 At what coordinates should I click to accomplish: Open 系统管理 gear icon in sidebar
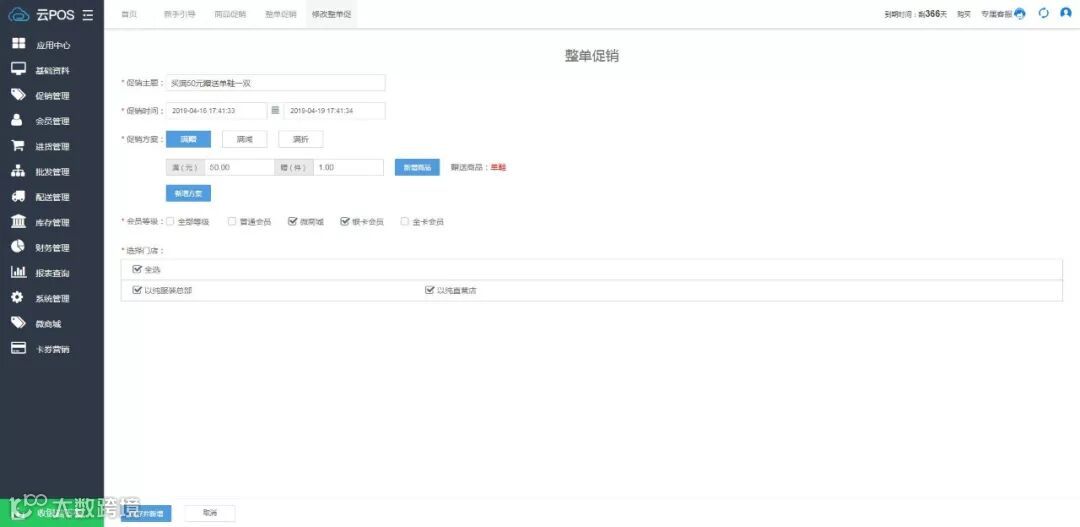point(19,298)
